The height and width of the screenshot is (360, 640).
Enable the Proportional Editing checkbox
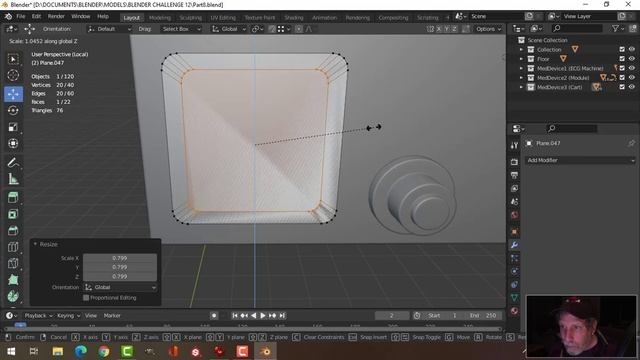point(86,298)
